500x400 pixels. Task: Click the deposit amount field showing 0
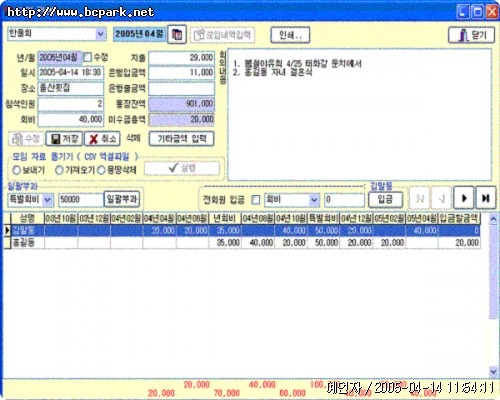344,200
